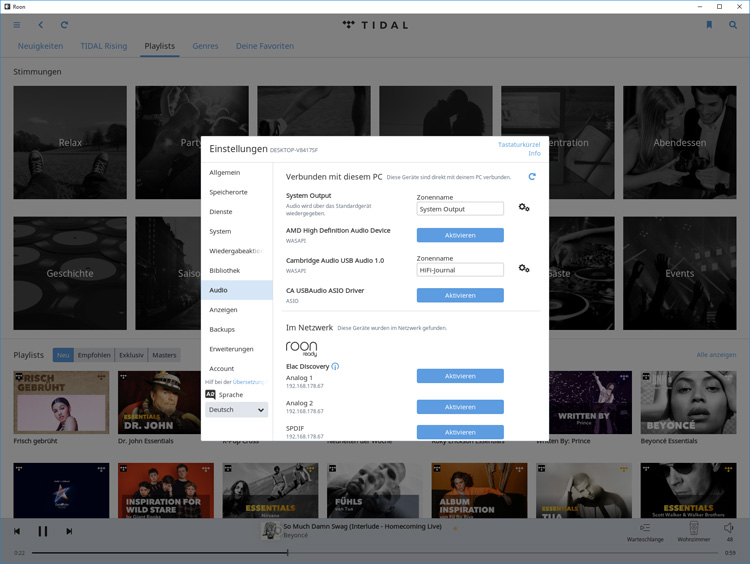Open the System settings section

point(237,232)
